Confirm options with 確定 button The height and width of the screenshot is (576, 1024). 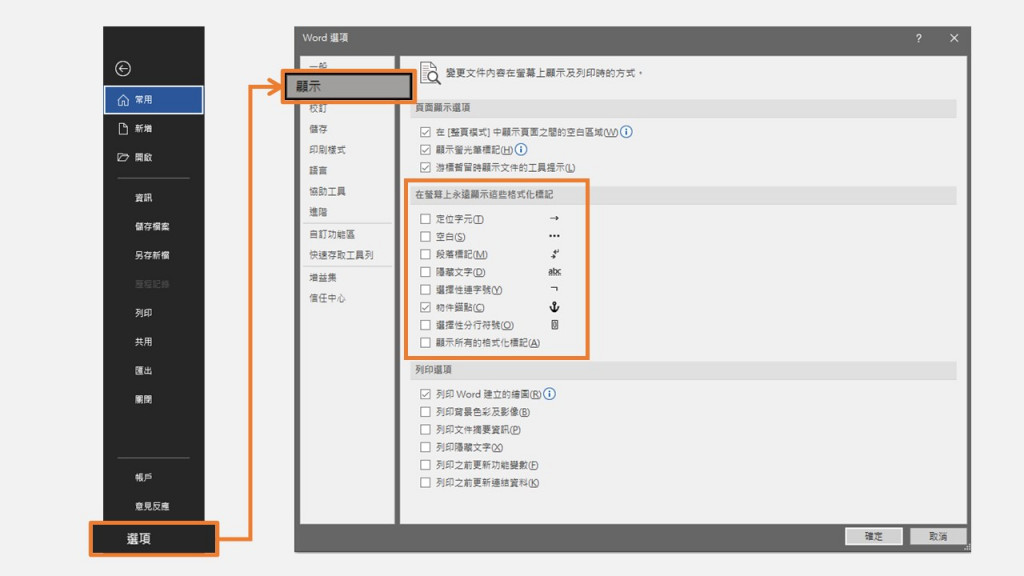point(874,536)
